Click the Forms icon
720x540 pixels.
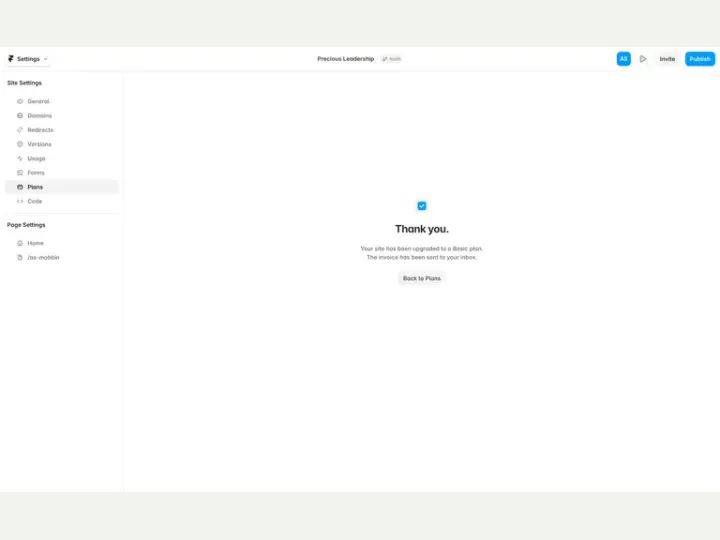tap(20, 173)
